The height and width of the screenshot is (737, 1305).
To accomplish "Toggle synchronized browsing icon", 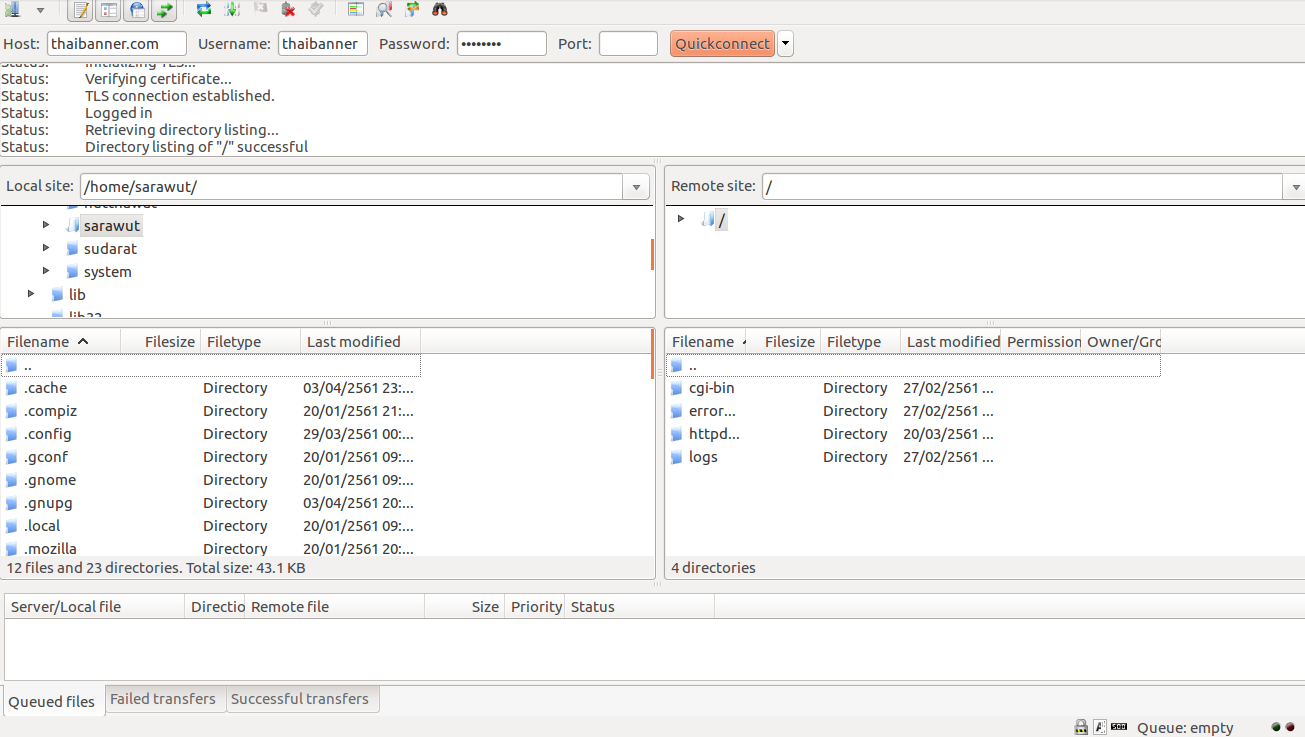I will pos(412,10).
